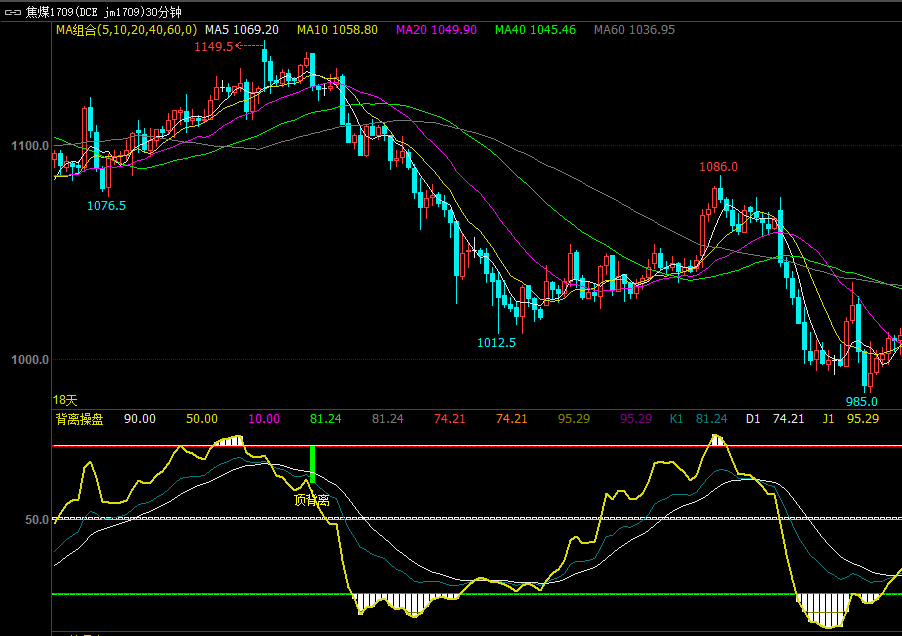
Task: Click the 1100.0 price axis label
Action: click(30, 146)
